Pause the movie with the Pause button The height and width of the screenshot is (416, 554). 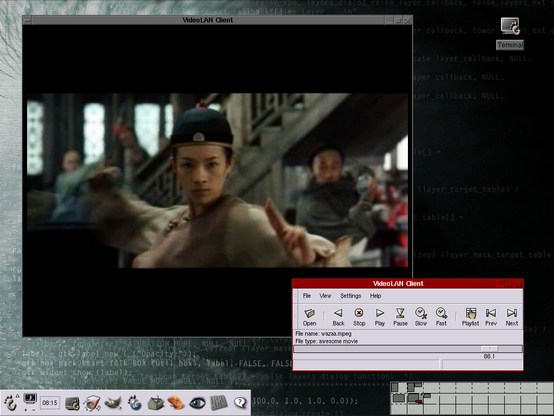click(x=400, y=317)
